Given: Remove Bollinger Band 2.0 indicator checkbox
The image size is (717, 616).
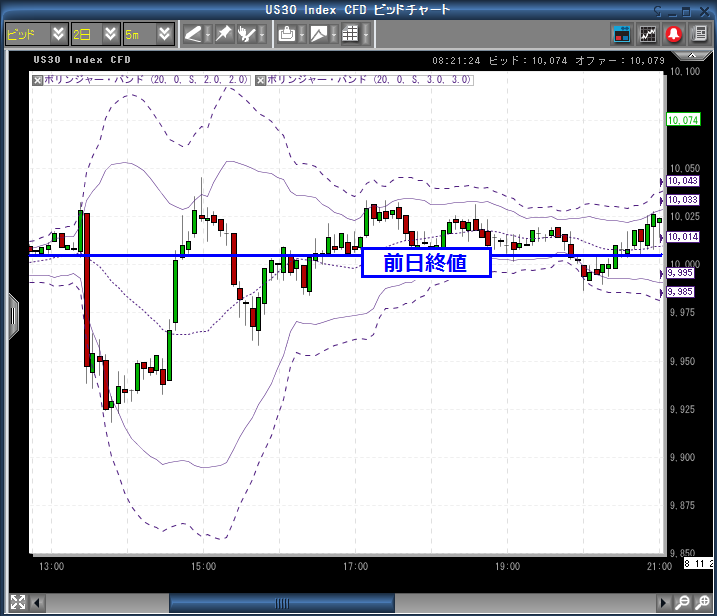Looking at the screenshot, I should tap(38, 78).
